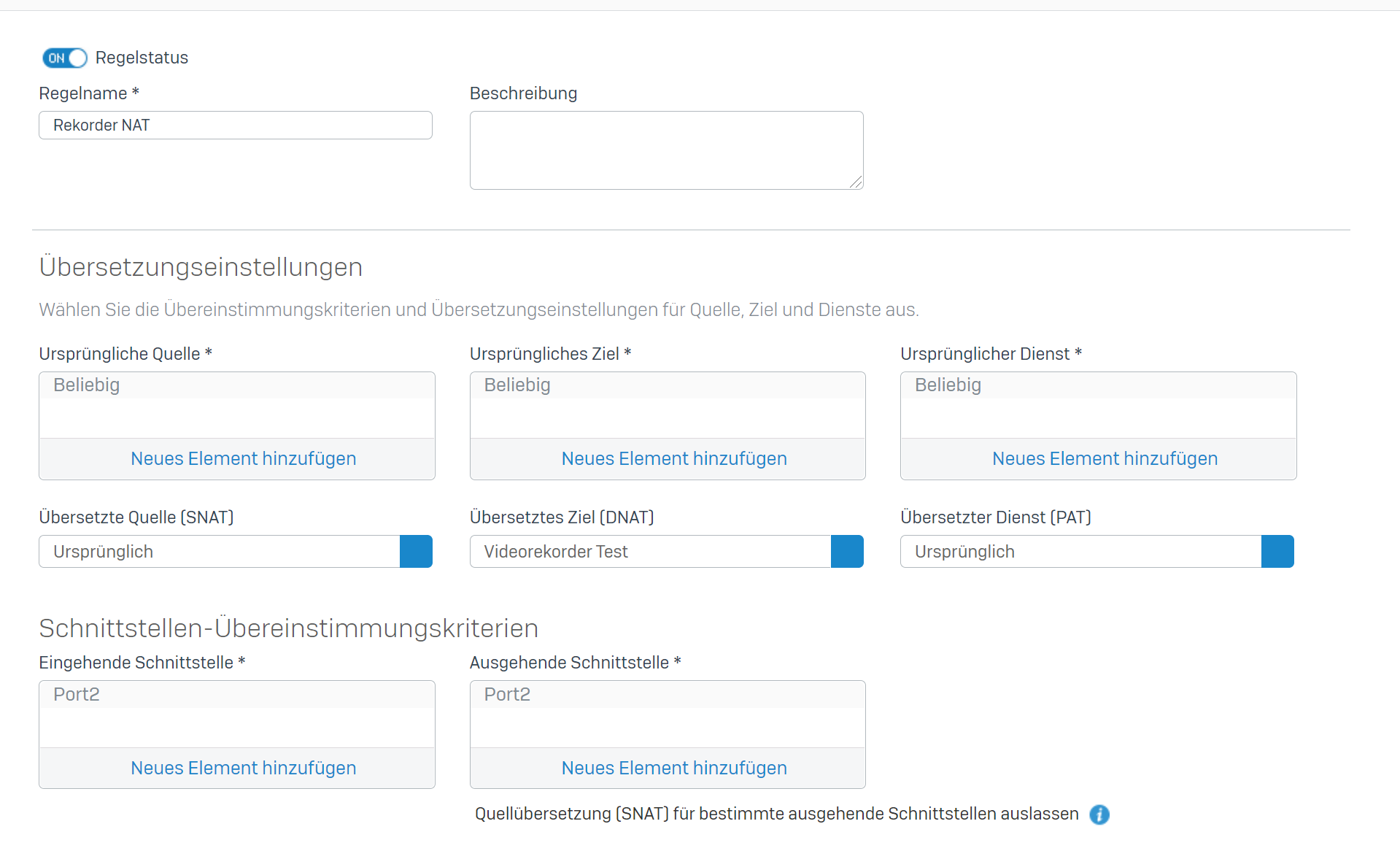Select Beliebig in Ursprüngliches Ziel list
Image resolution: width=1400 pixels, height=859 pixels.
click(667, 385)
